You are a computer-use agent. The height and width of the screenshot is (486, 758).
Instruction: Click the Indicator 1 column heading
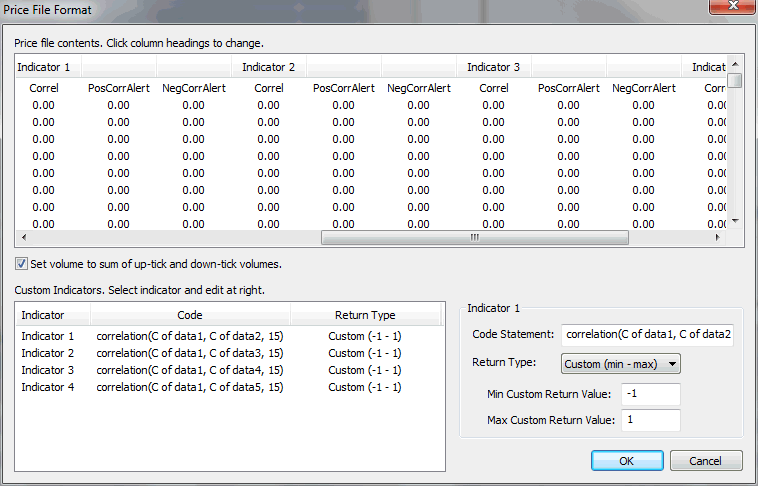[48, 67]
